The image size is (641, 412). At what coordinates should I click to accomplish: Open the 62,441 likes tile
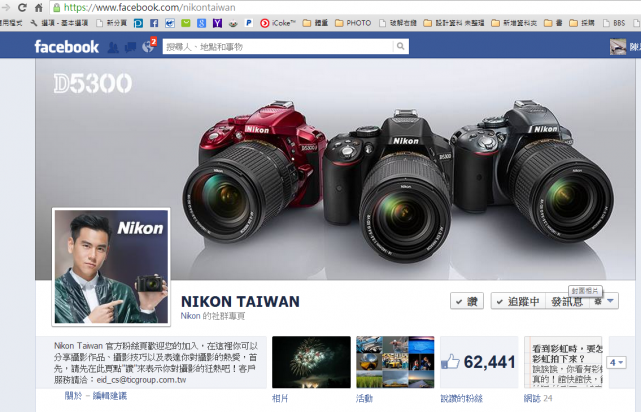[x=479, y=362]
